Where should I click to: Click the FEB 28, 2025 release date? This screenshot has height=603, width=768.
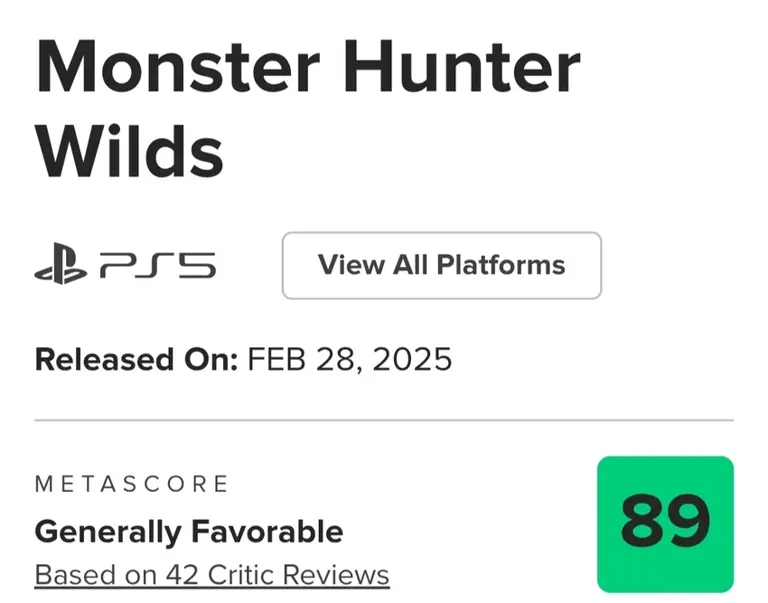pos(349,359)
